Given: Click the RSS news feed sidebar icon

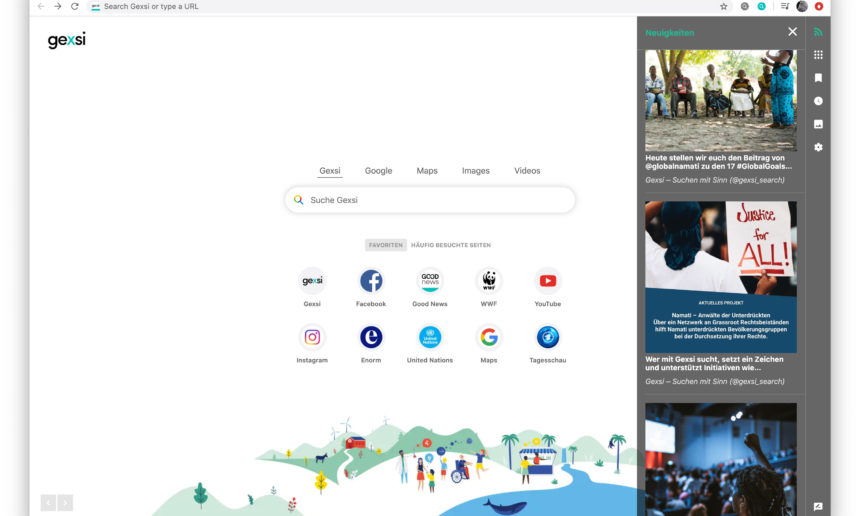Looking at the screenshot, I should pyautogui.click(x=818, y=32).
